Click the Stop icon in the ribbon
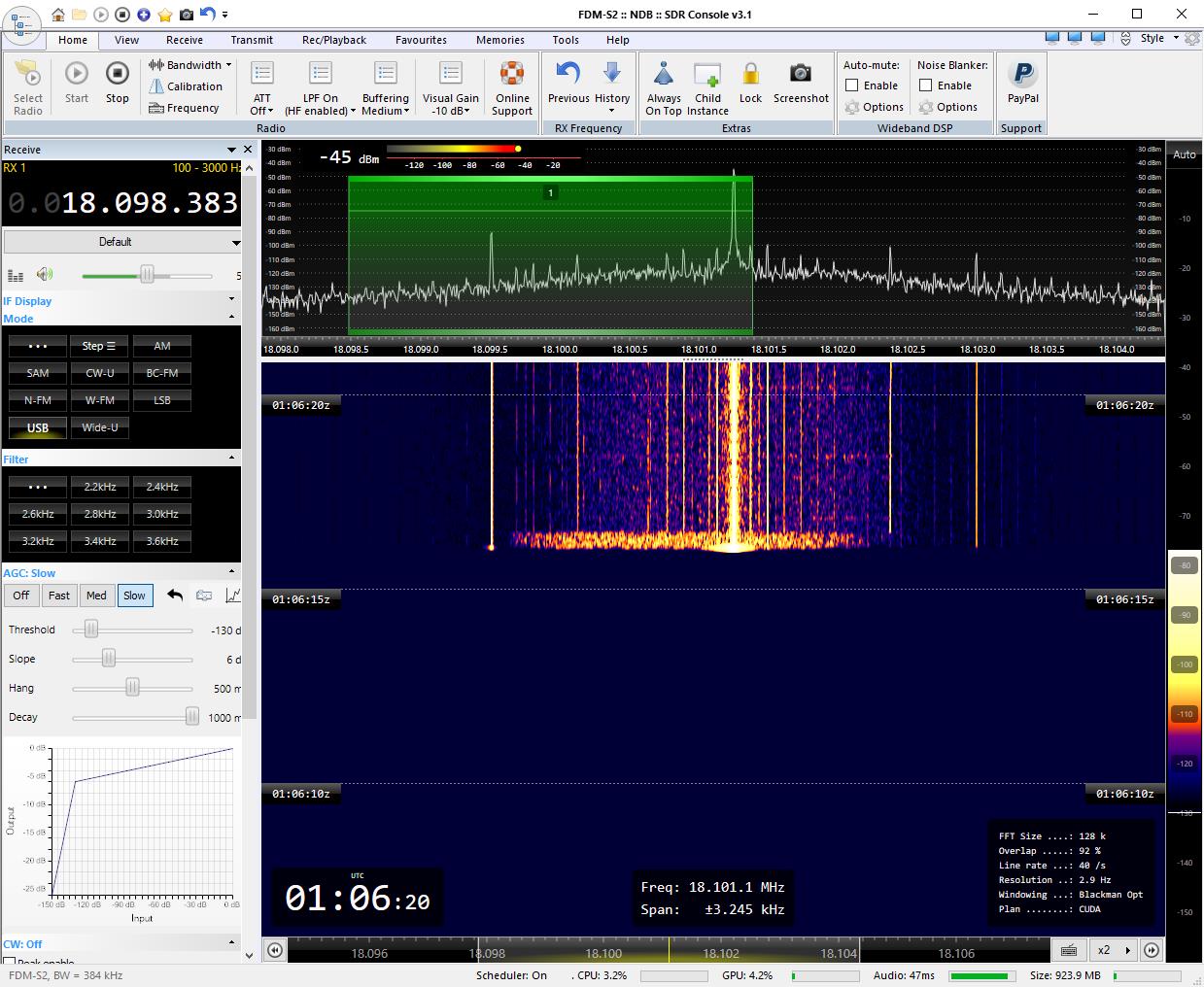The height and width of the screenshot is (987, 1204). tap(117, 75)
